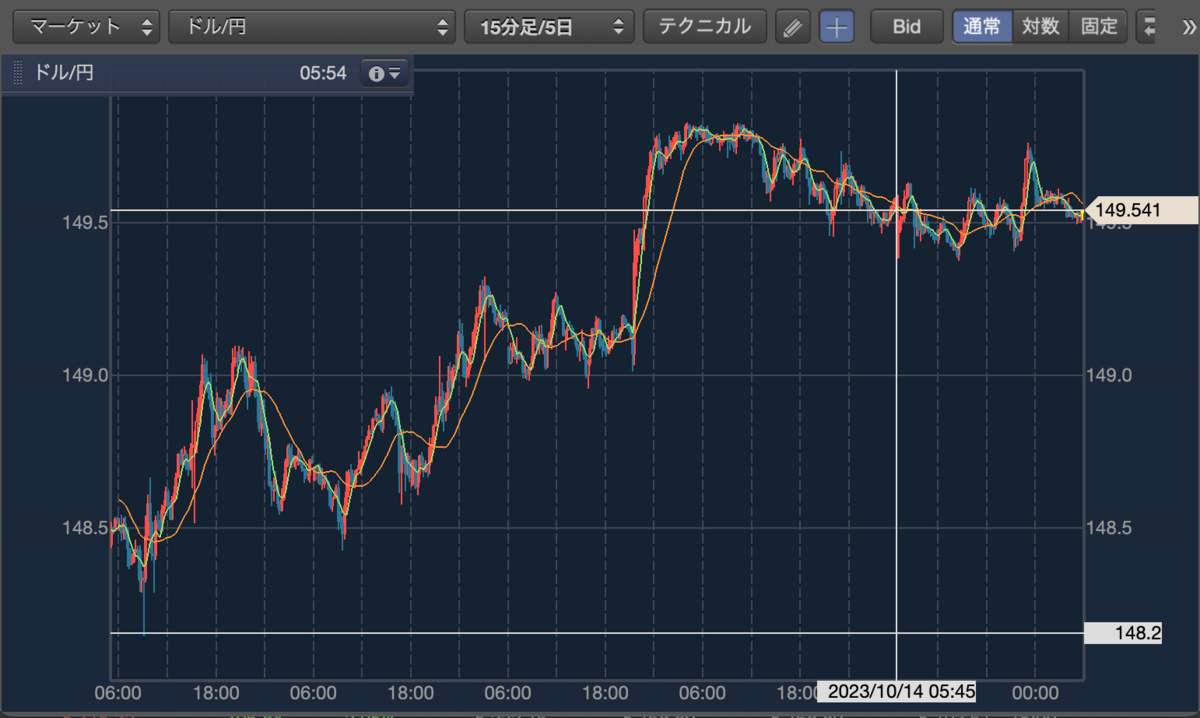
Task: Open the info dropdown in chart header
Action: 384,74
